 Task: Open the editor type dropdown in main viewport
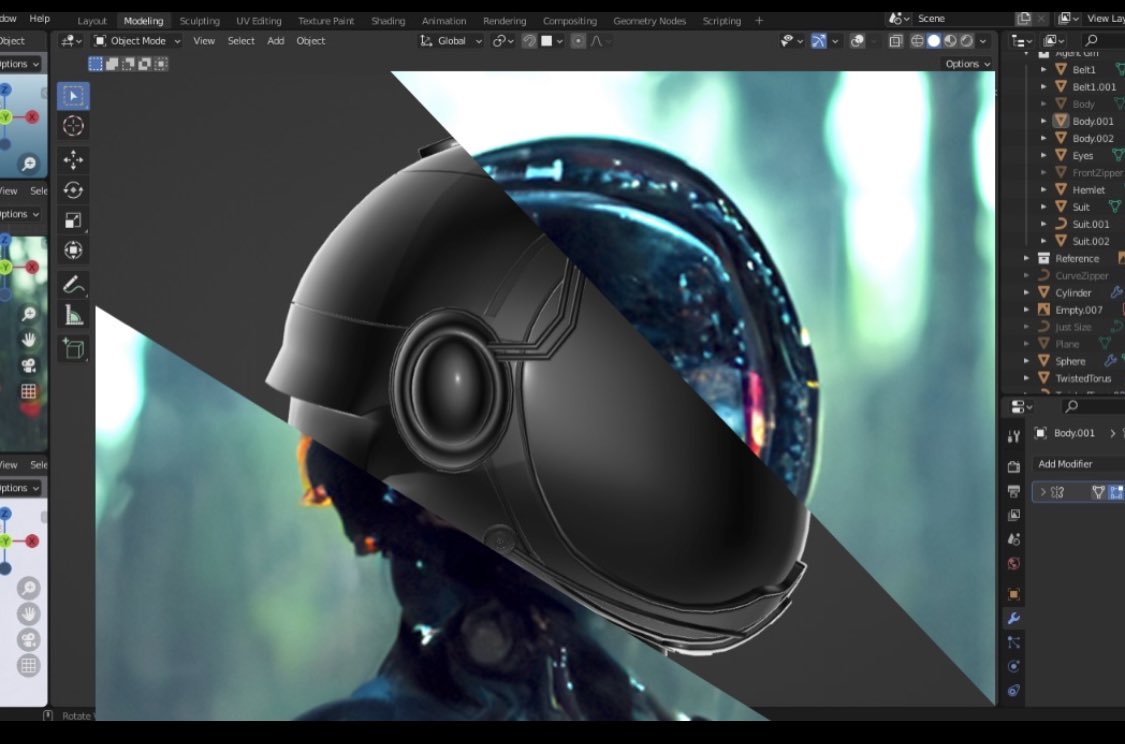pos(70,41)
